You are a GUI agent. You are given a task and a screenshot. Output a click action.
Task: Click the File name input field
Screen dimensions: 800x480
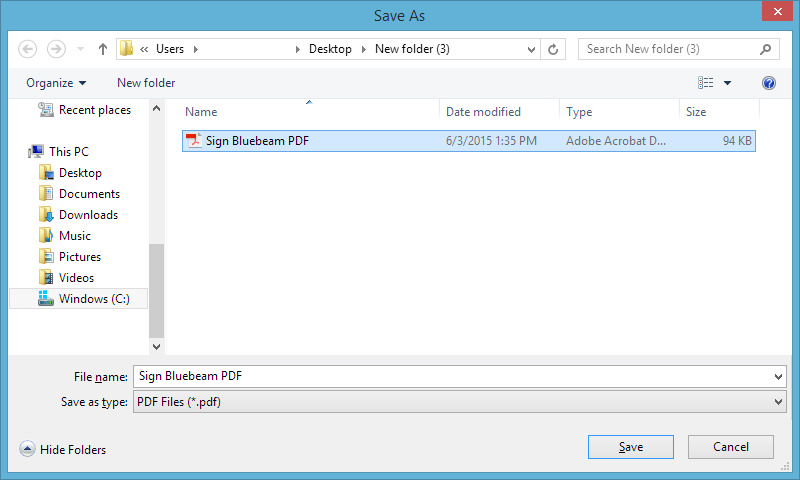453,376
